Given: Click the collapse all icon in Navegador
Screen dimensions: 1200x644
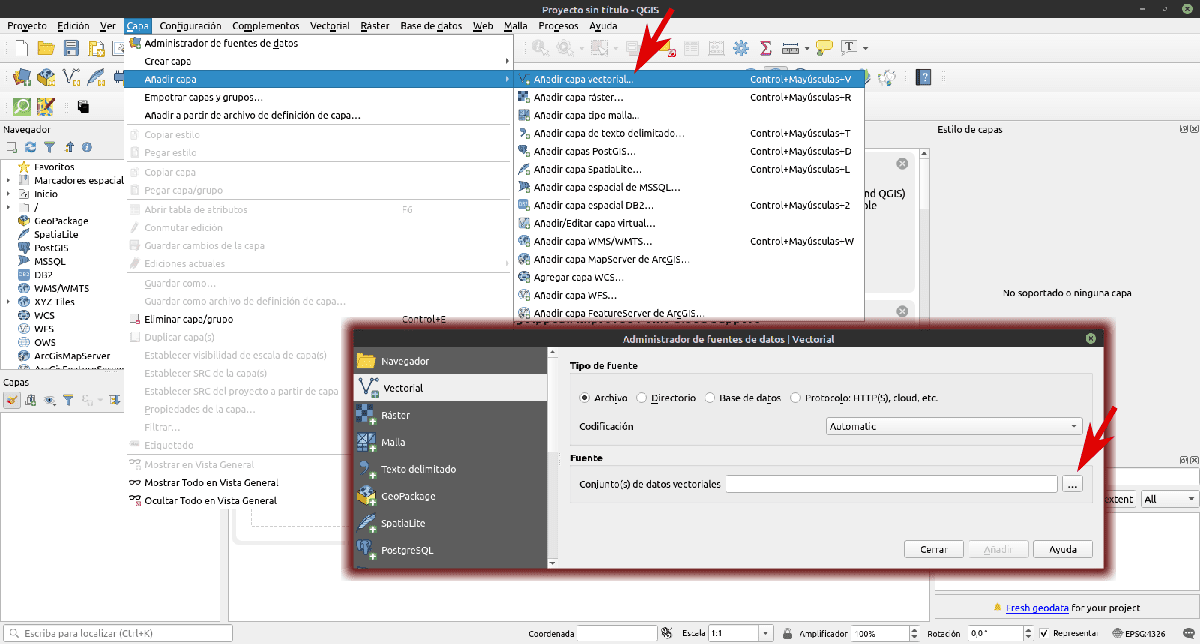Looking at the screenshot, I should click(x=69, y=147).
